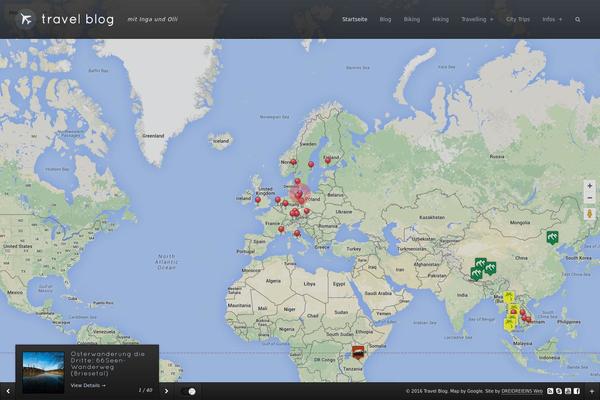The image size is (600, 400).
Task: Open the City Trips menu item
Action: (518, 20)
